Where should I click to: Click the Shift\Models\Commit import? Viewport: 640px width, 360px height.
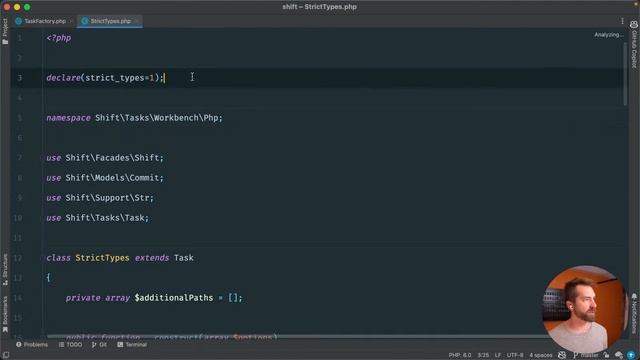click(113, 178)
